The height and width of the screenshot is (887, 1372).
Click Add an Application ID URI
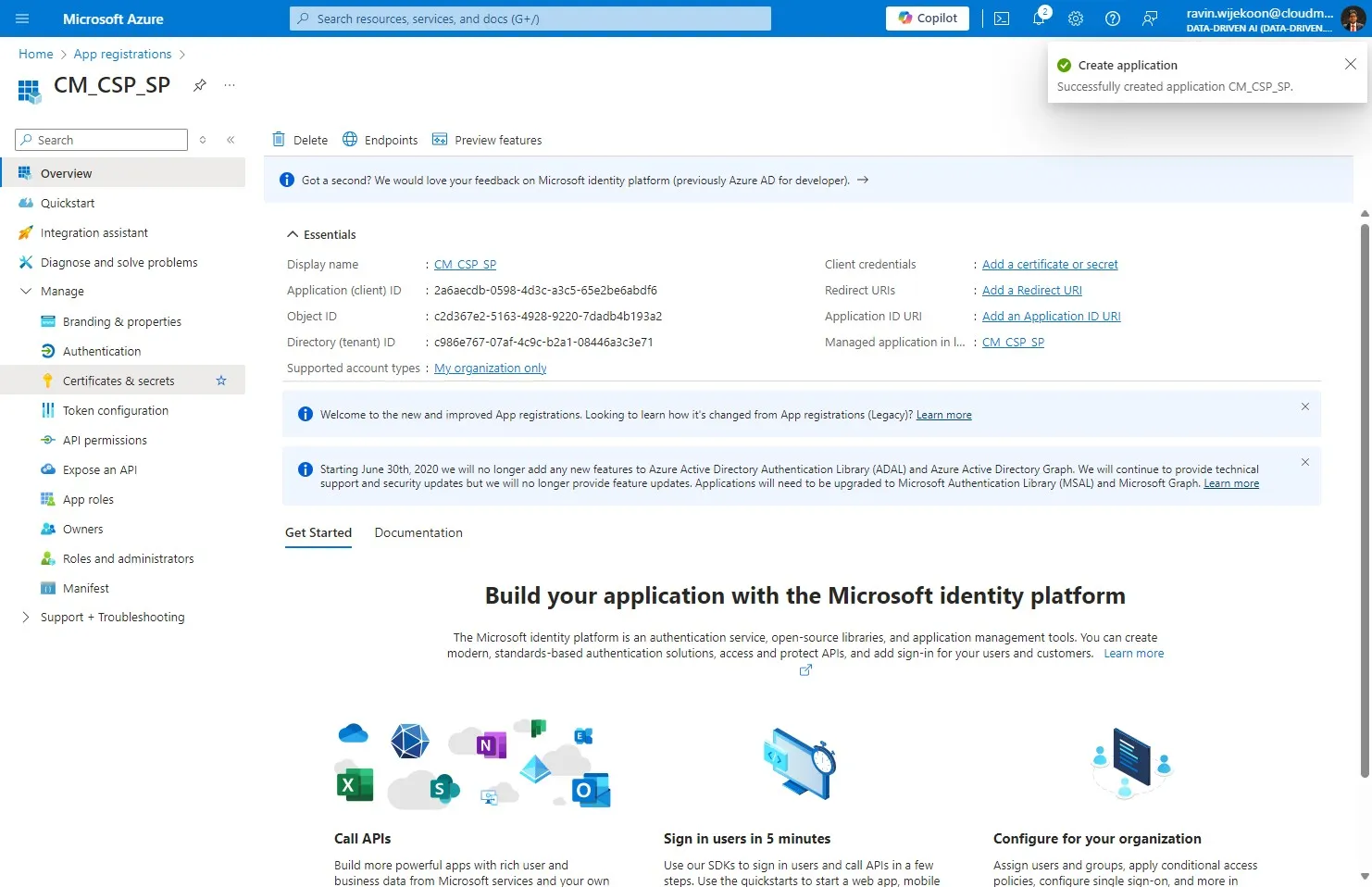pyautogui.click(x=1051, y=316)
